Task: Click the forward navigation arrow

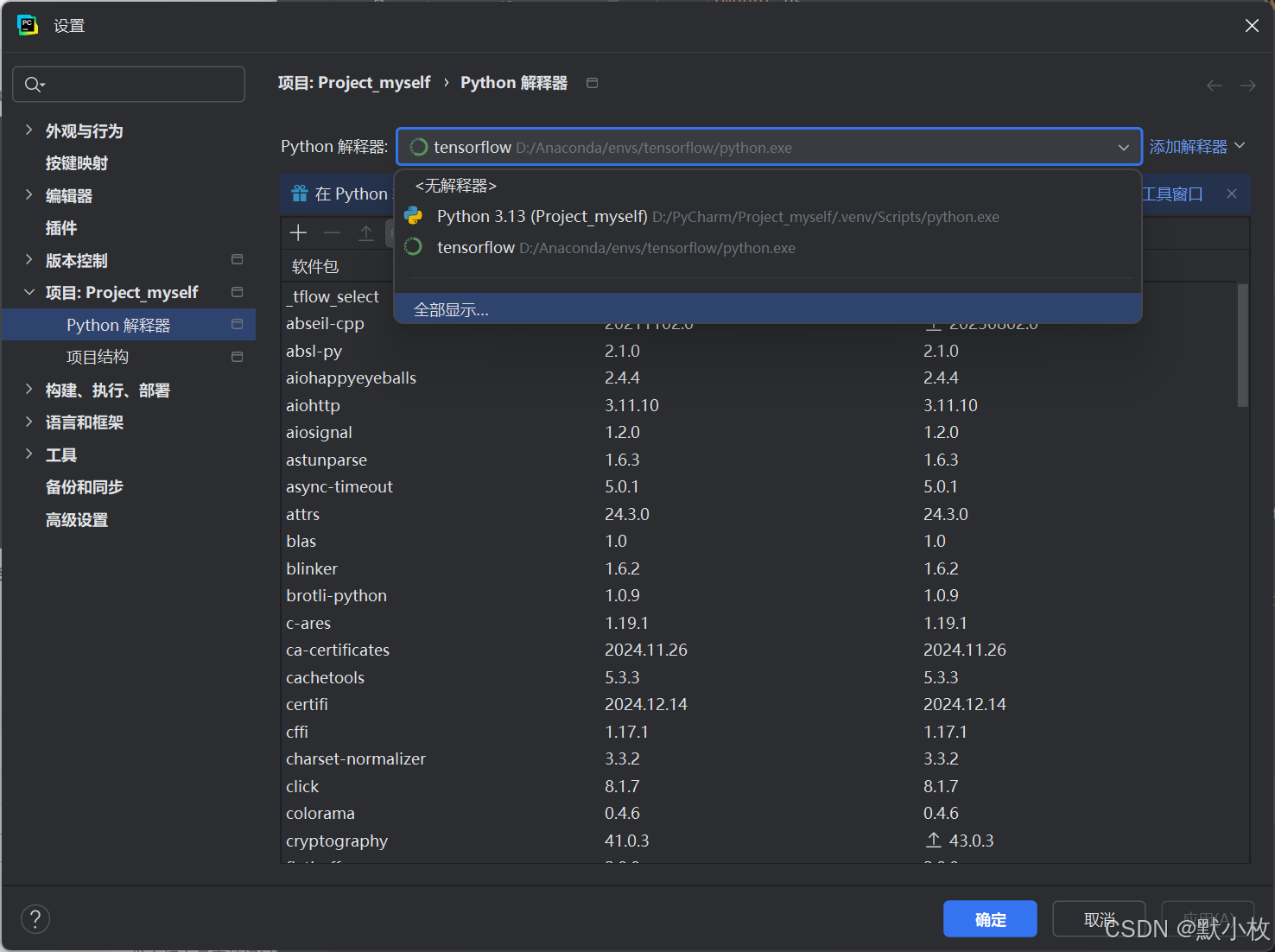Action: pos(1248,85)
